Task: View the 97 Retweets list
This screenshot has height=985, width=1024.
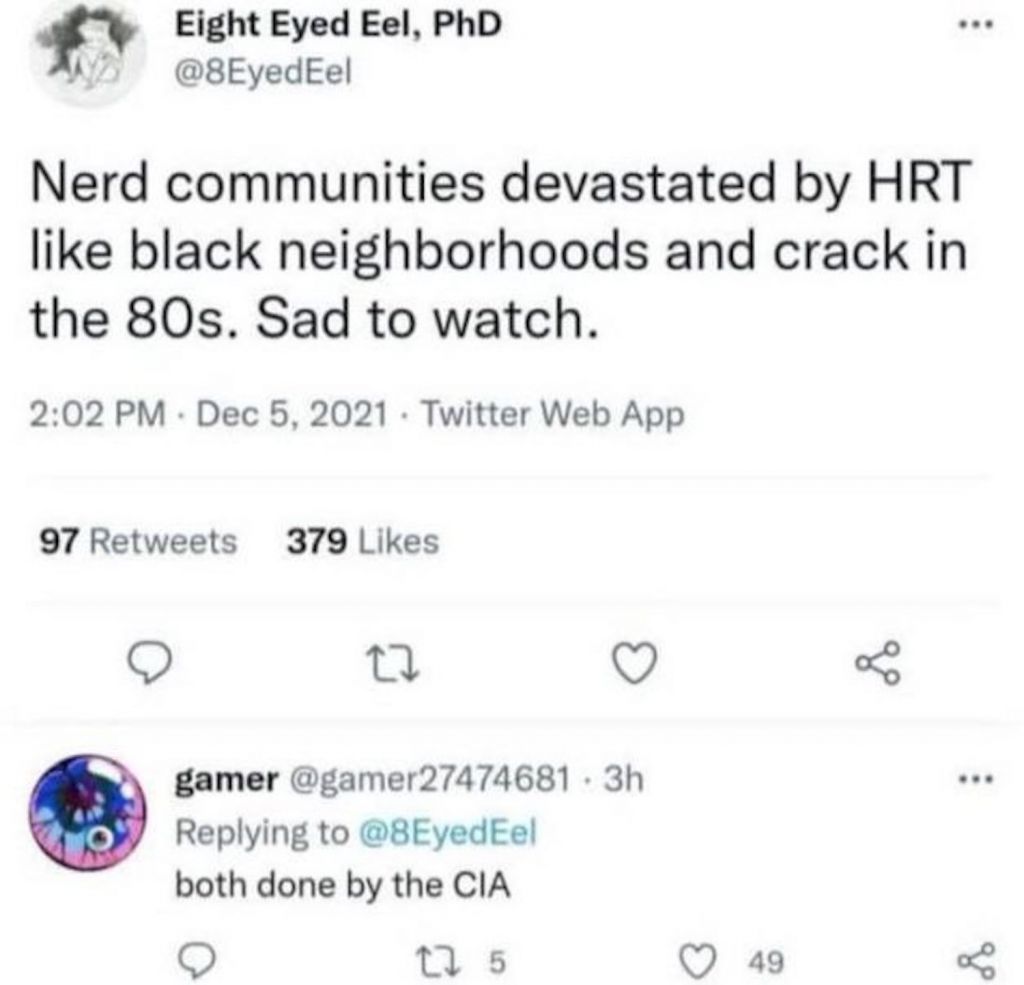Action: [x=138, y=541]
